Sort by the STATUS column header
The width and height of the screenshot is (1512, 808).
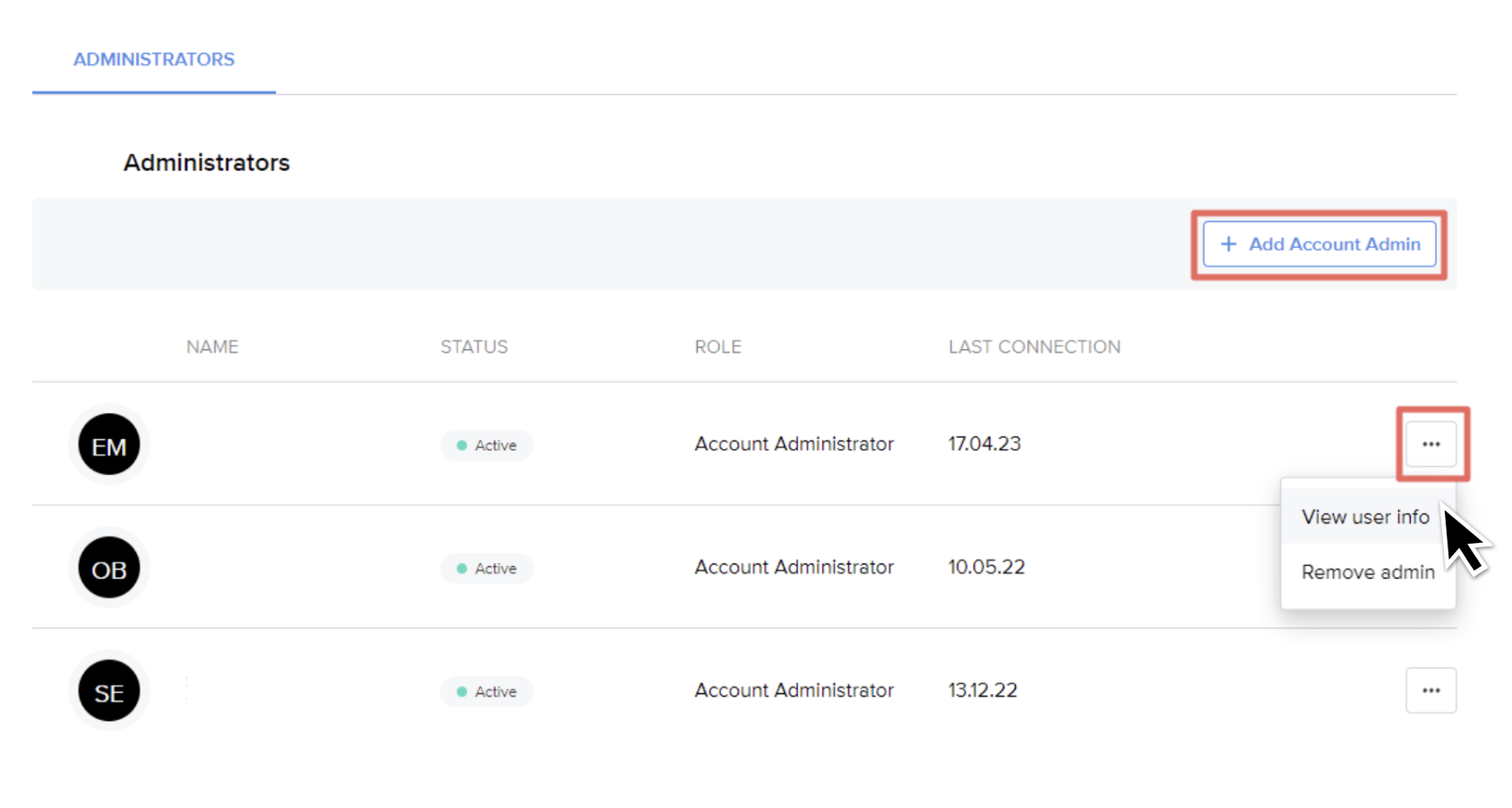tap(474, 347)
